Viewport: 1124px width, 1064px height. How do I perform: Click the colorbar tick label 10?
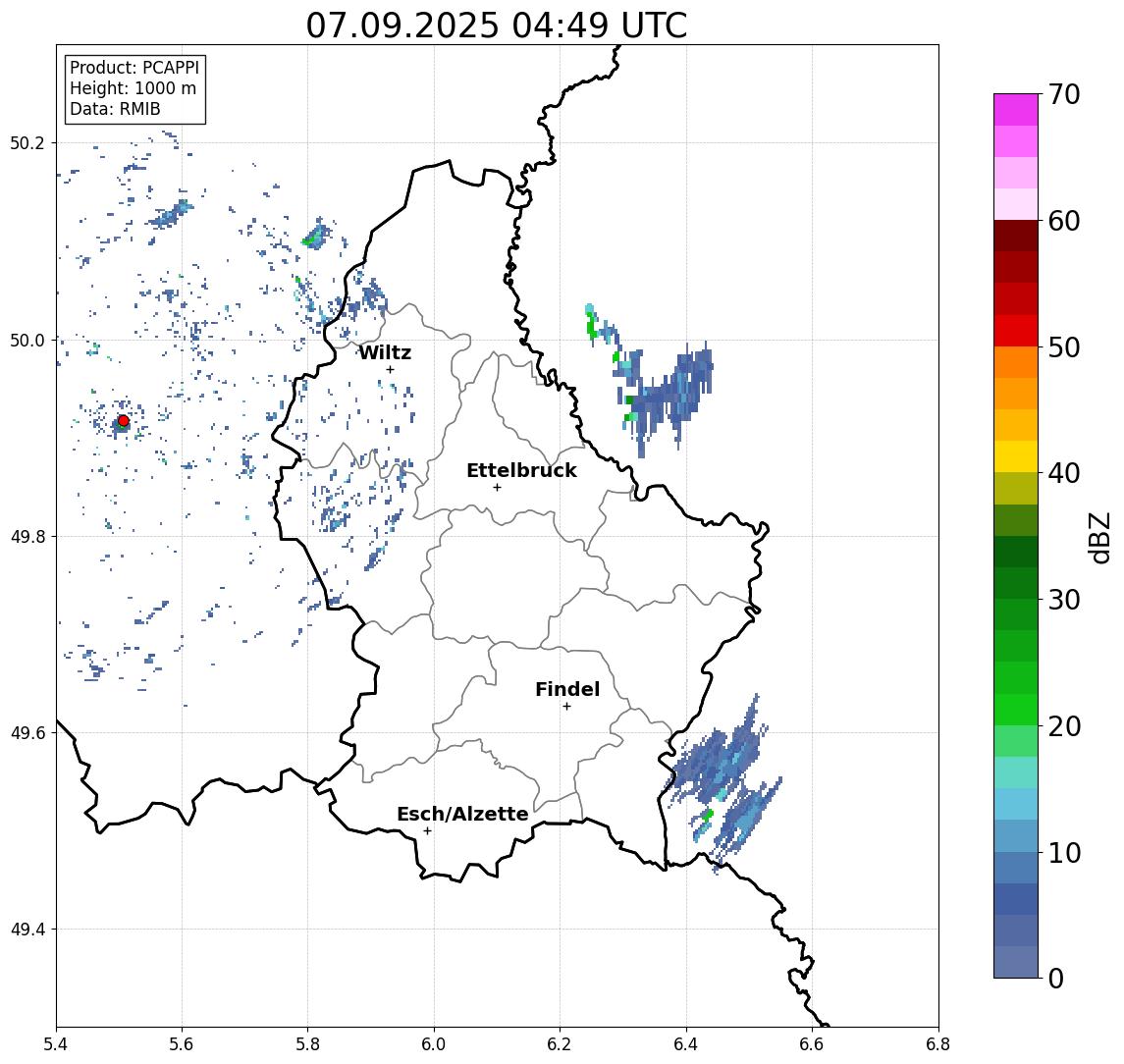pos(1064,853)
